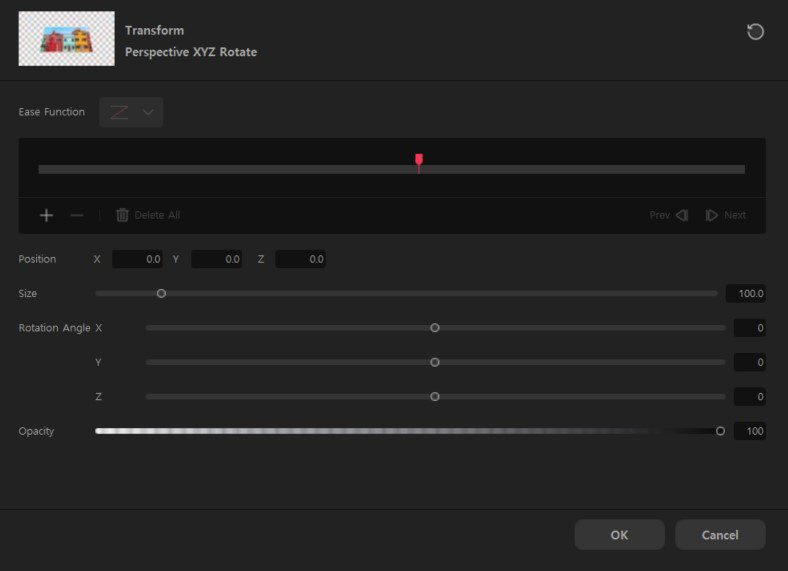Jump to previous keyframe with Prev arrow

(x=681, y=215)
